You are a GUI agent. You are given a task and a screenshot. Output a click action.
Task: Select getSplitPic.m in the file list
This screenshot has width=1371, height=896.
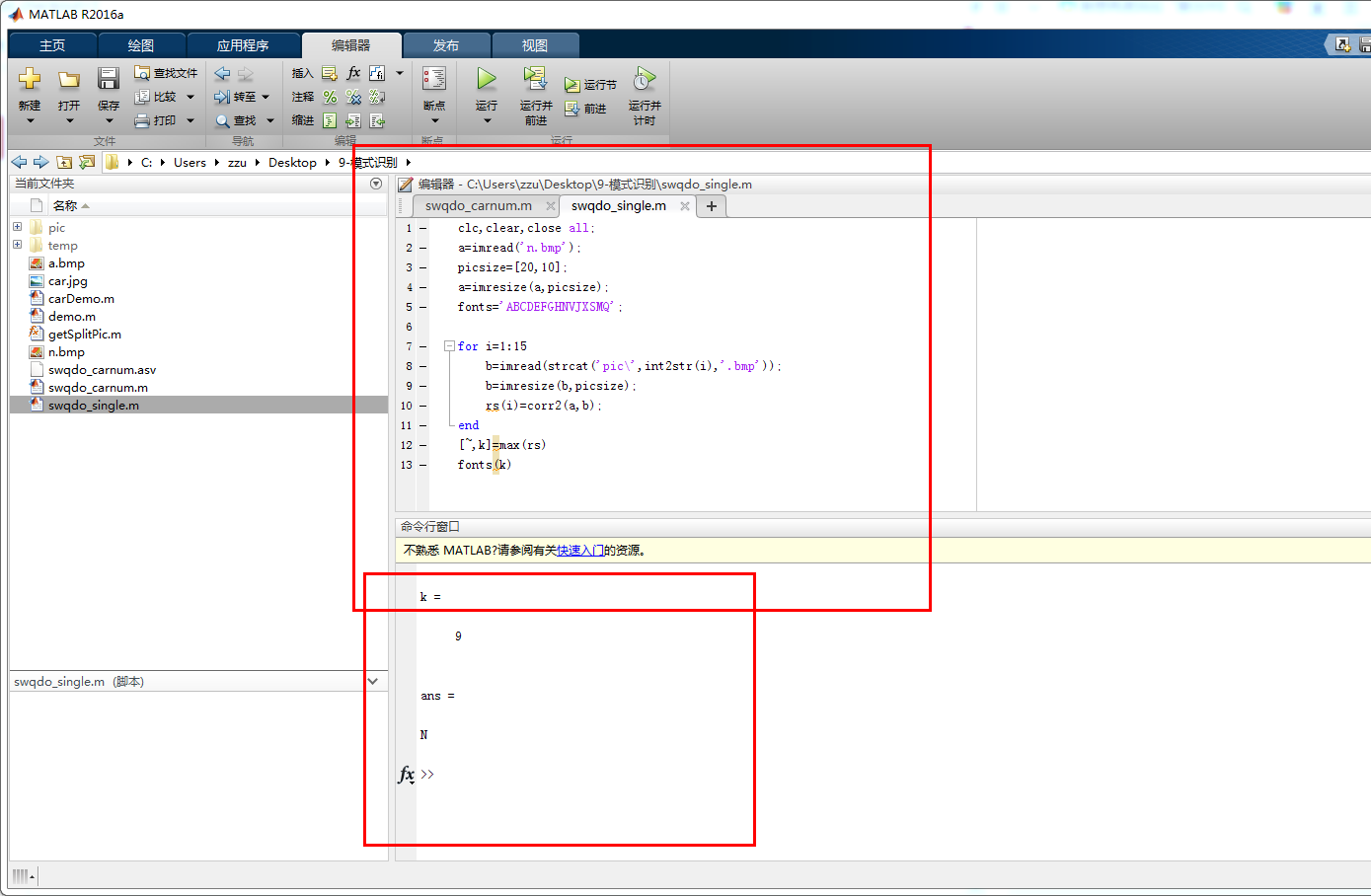(x=85, y=334)
